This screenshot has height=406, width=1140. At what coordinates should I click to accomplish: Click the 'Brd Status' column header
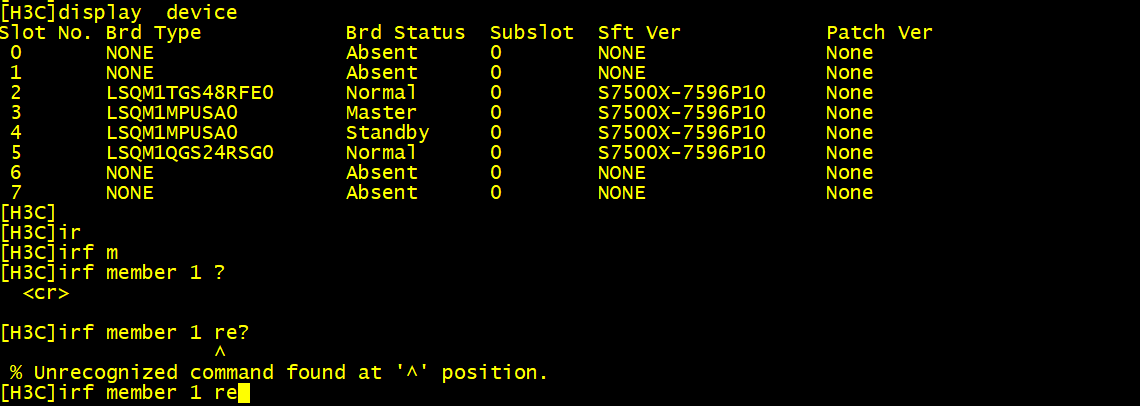(405, 33)
